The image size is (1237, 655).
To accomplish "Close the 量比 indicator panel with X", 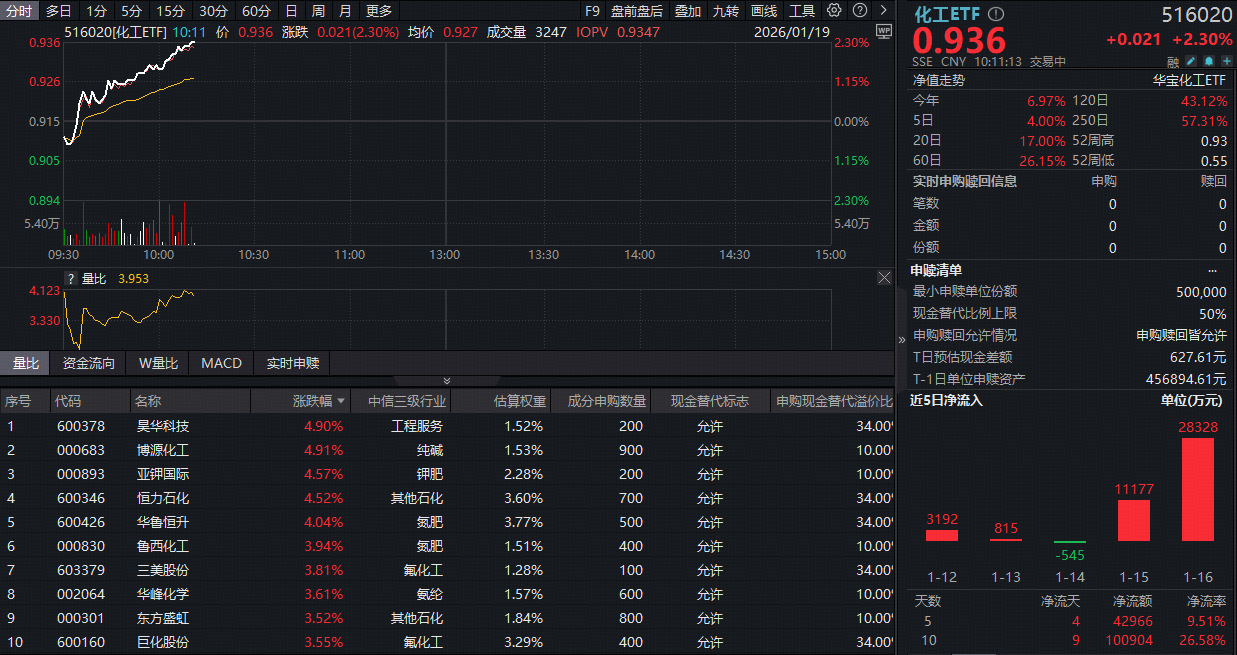I will click(x=883, y=277).
